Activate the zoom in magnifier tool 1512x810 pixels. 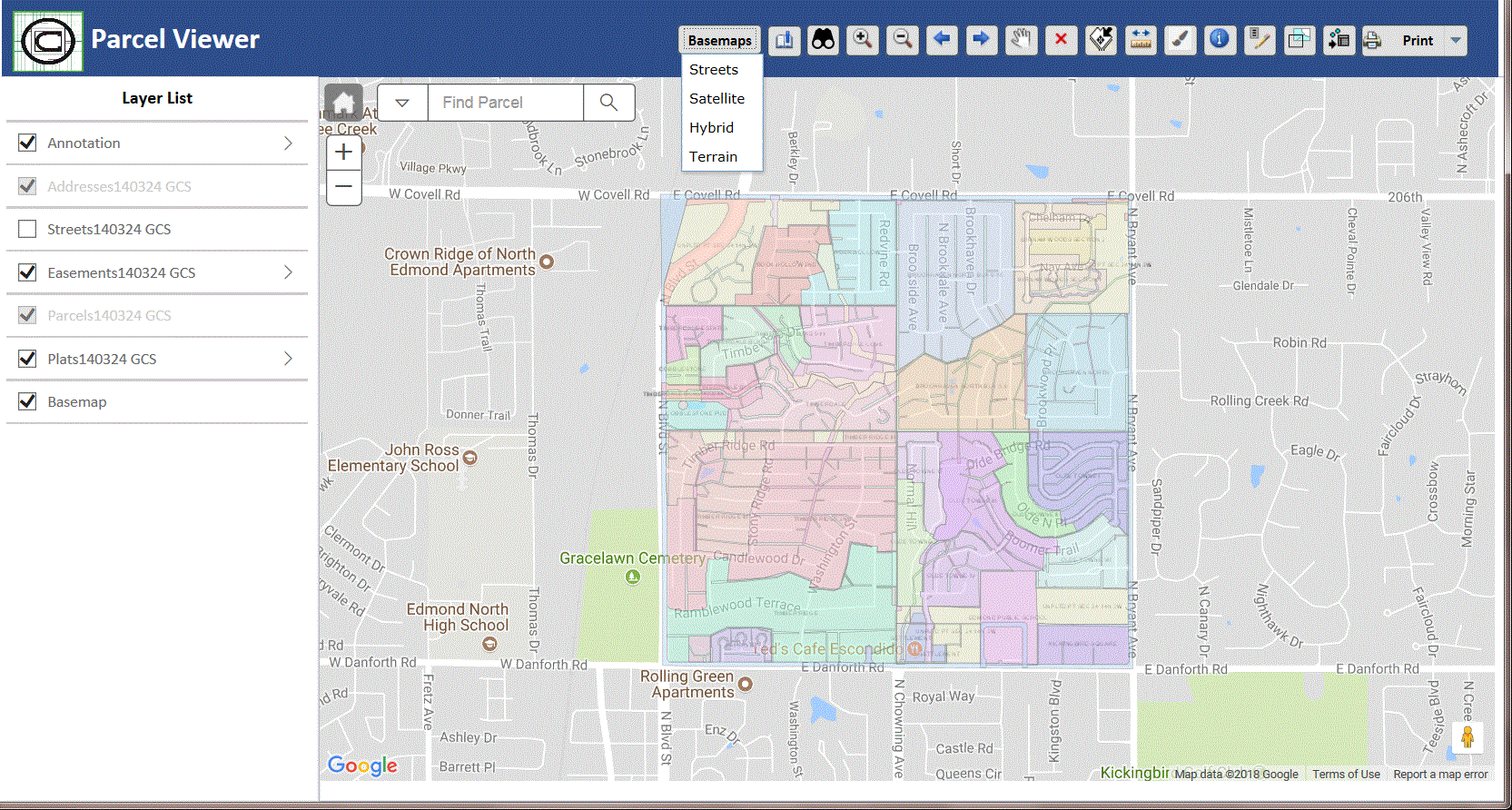(x=862, y=40)
